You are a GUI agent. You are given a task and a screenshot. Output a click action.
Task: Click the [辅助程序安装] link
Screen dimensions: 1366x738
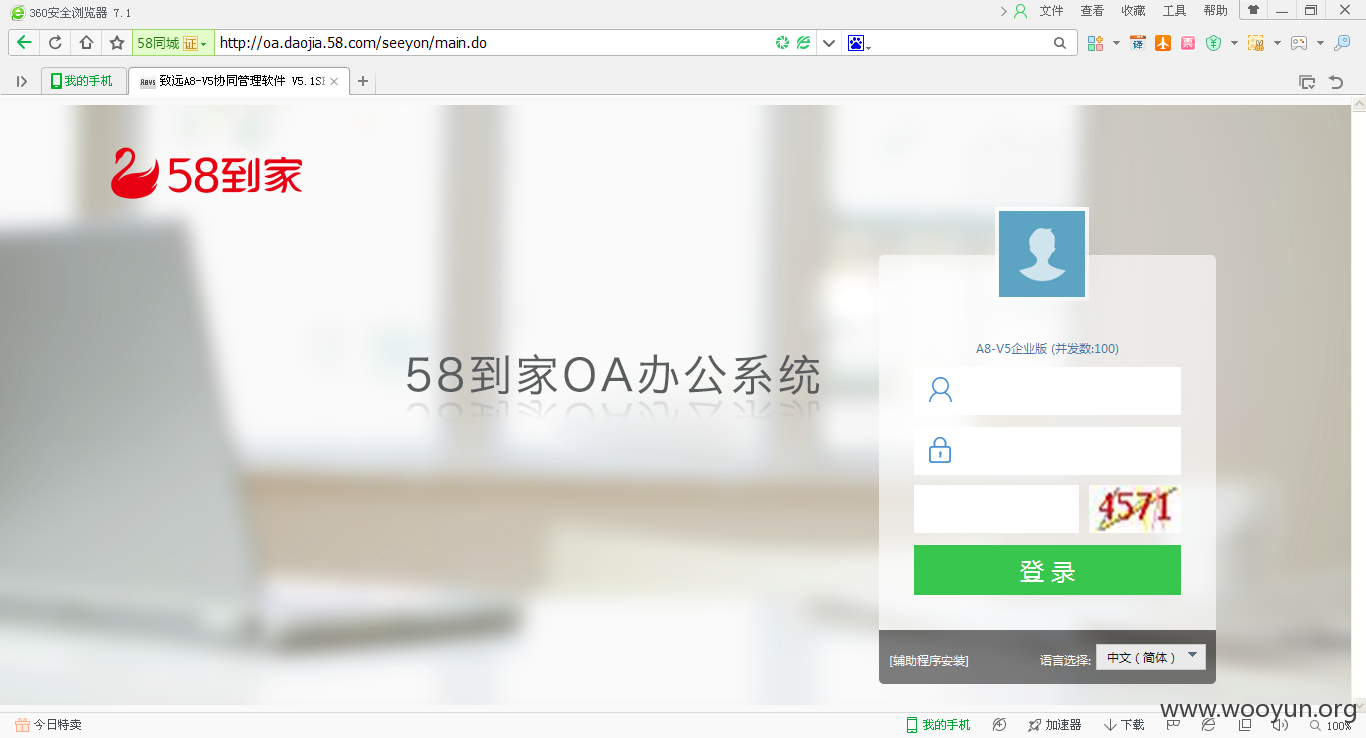coord(928,660)
